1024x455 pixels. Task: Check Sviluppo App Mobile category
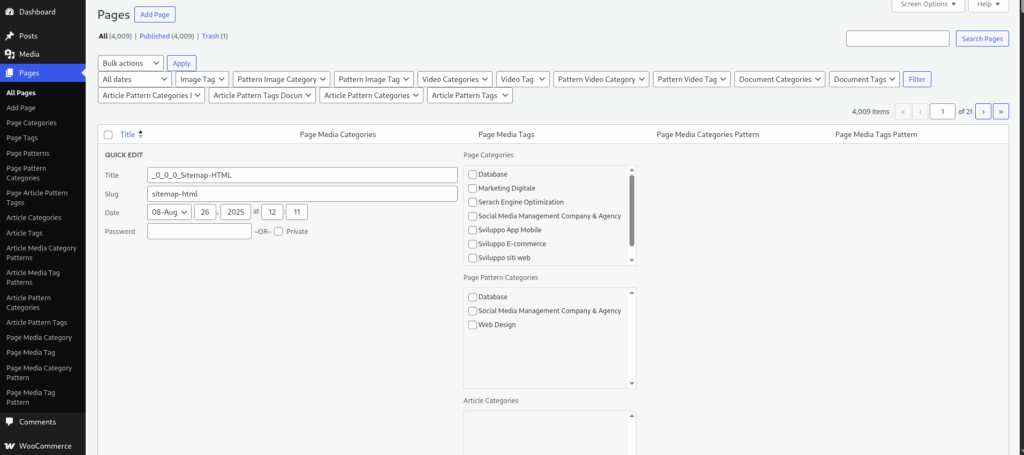tap(473, 230)
